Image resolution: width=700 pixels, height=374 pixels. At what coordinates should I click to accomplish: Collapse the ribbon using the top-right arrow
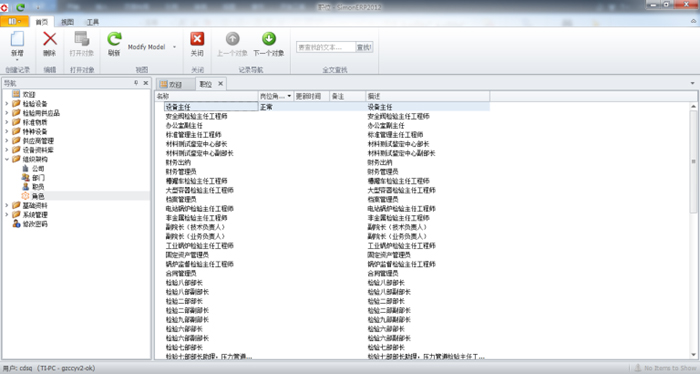[693, 21]
